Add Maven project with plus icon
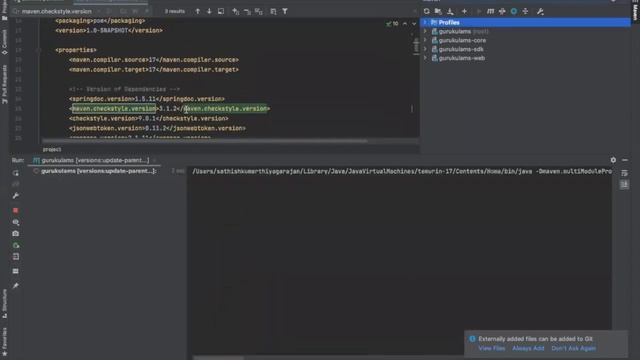The image size is (640, 360). click(x=464, y=11)
